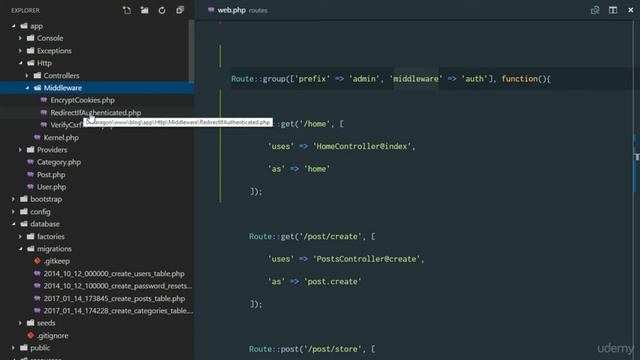Open changes icon in editor title bar
The height and width of the screenshot is (360, 640).
pyautogui.click(x=595, y=10)
